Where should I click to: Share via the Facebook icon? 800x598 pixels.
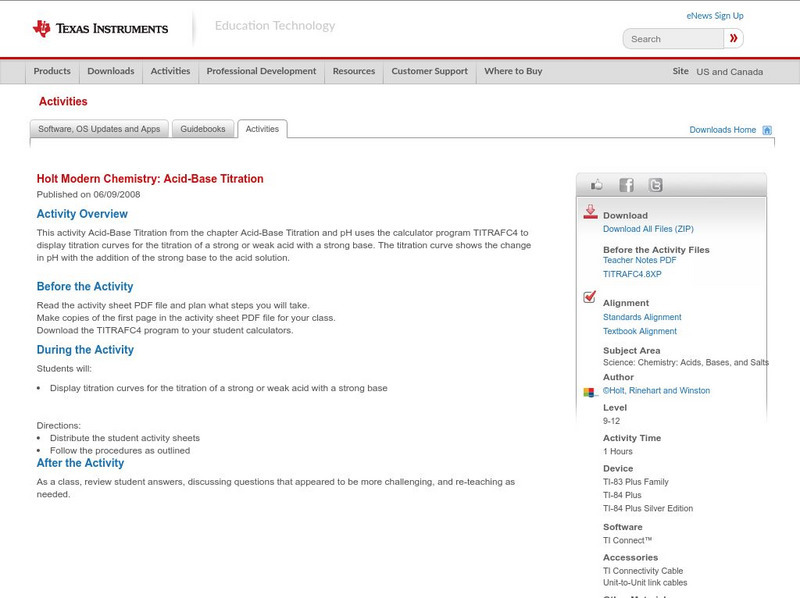coord(626,185)
